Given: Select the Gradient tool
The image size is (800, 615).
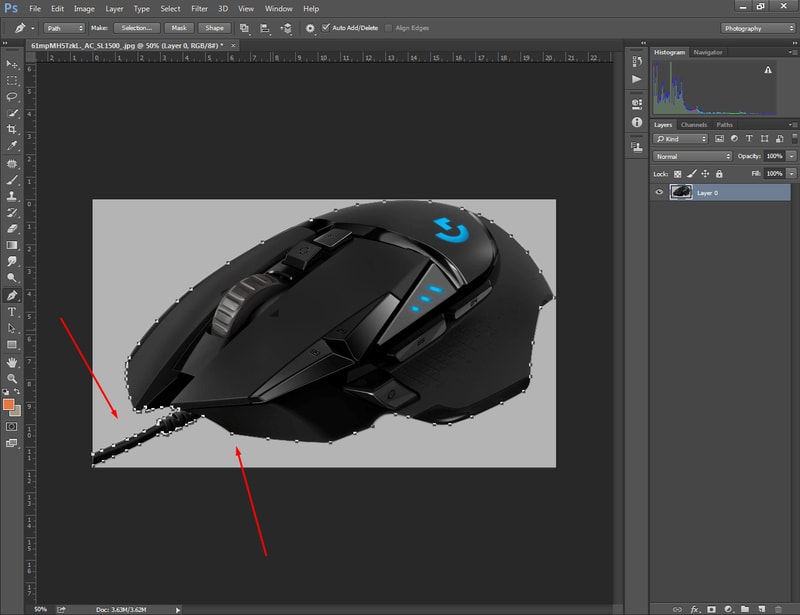Looking at the screenshot, I should point(11,245).
